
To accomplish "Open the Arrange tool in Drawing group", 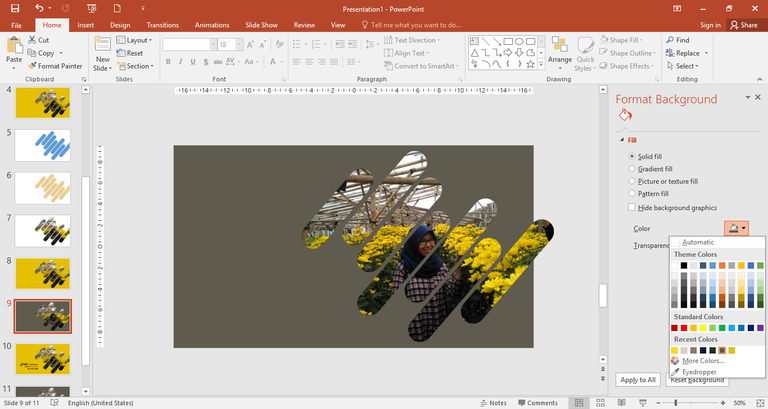I will (x=559, y=52).
